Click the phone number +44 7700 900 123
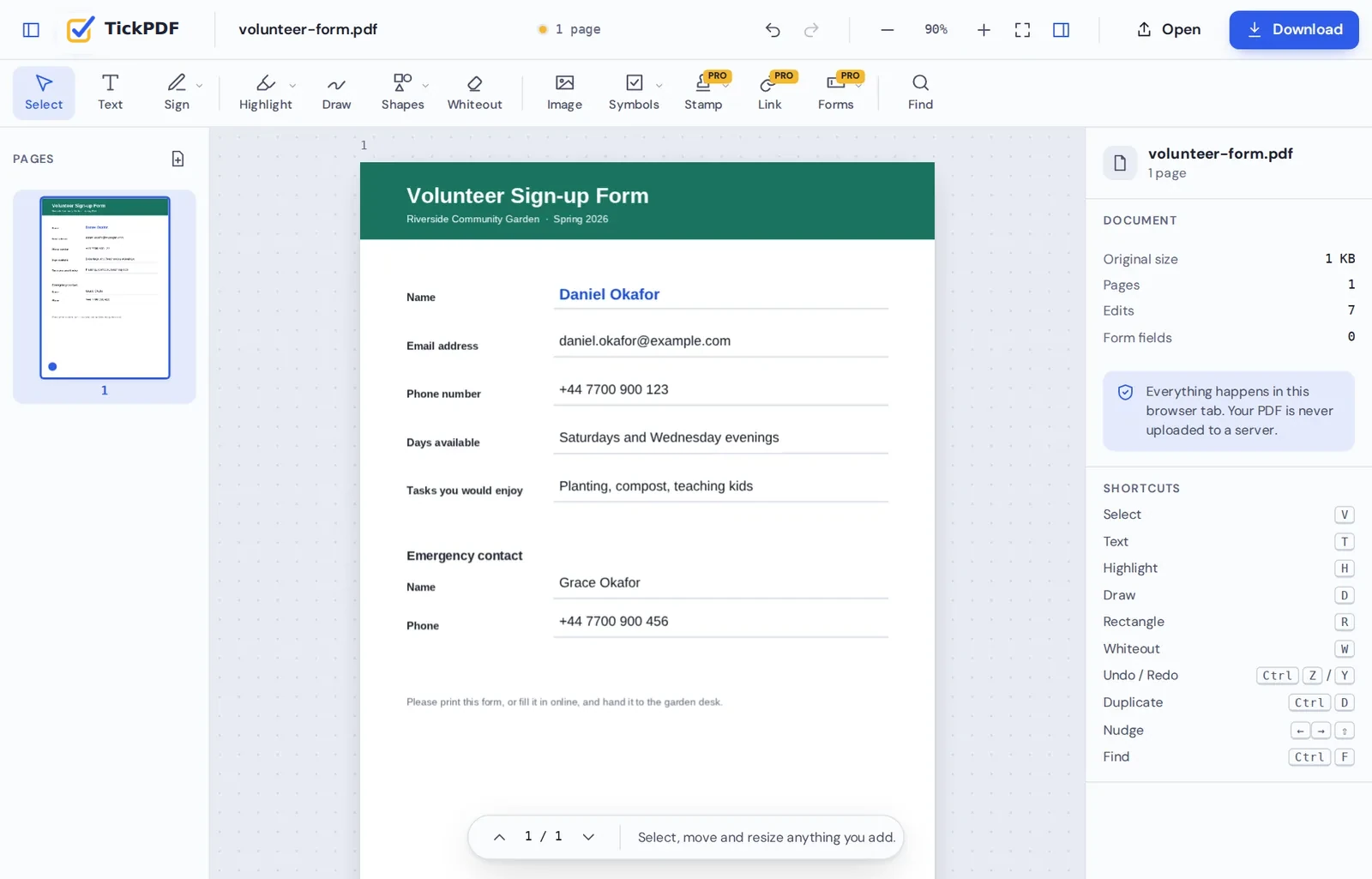1372x879 pixels. pyautogui.click(x=613, y=389)
